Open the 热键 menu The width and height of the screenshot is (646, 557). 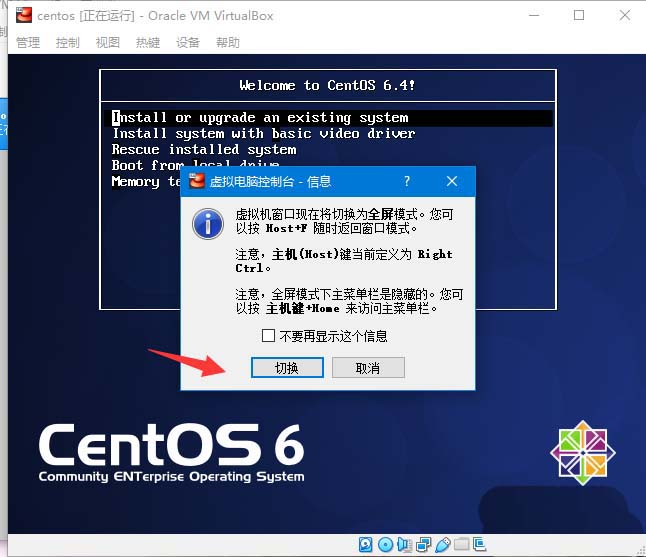pyautogui.click(x=148, y=42)
